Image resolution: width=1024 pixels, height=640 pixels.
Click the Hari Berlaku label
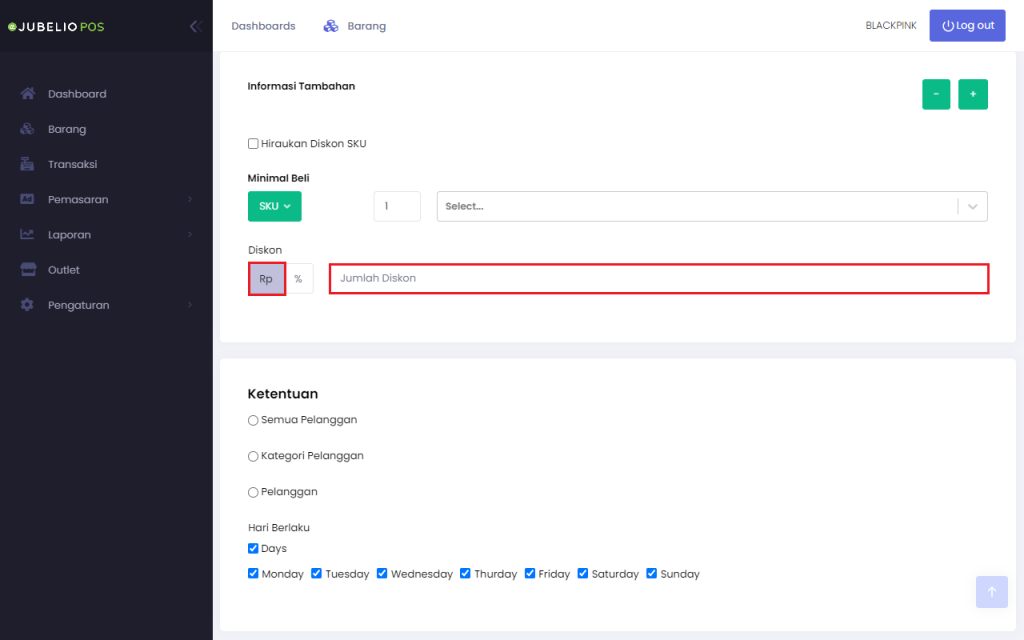click(279, 528)
